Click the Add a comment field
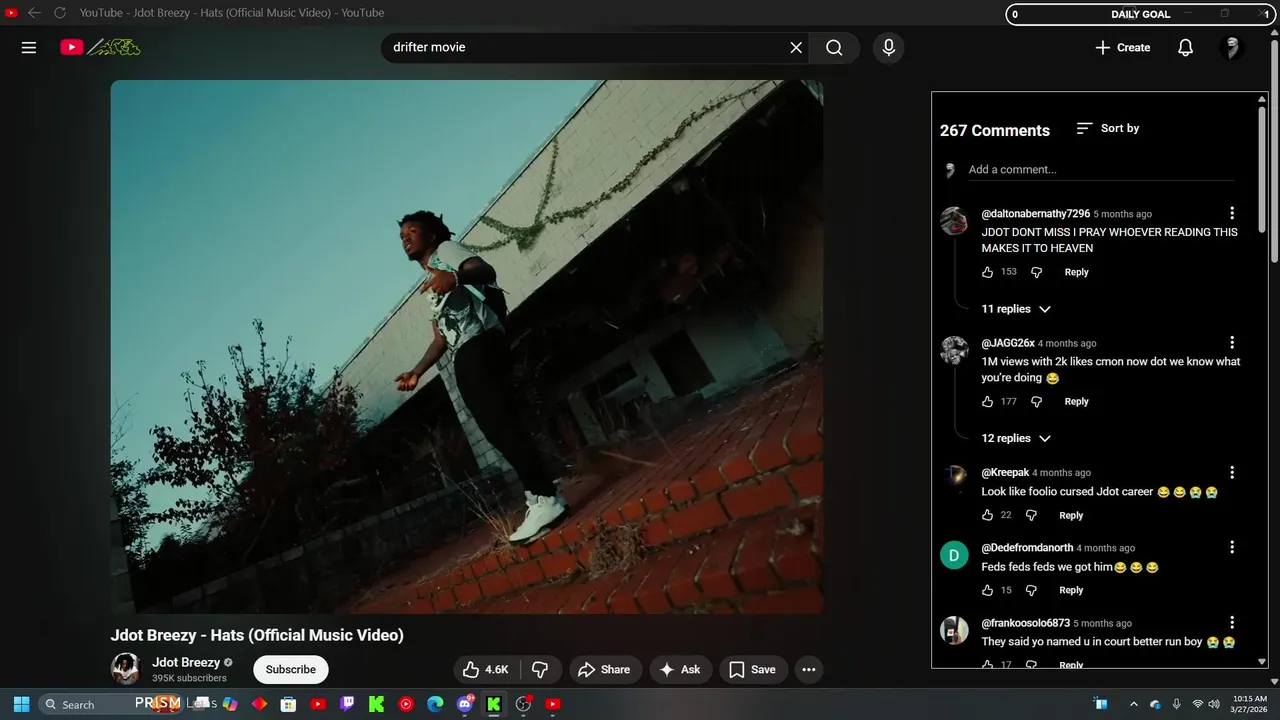The width and height of the screenshot is (1280, 720). [x=1101, y=170]
